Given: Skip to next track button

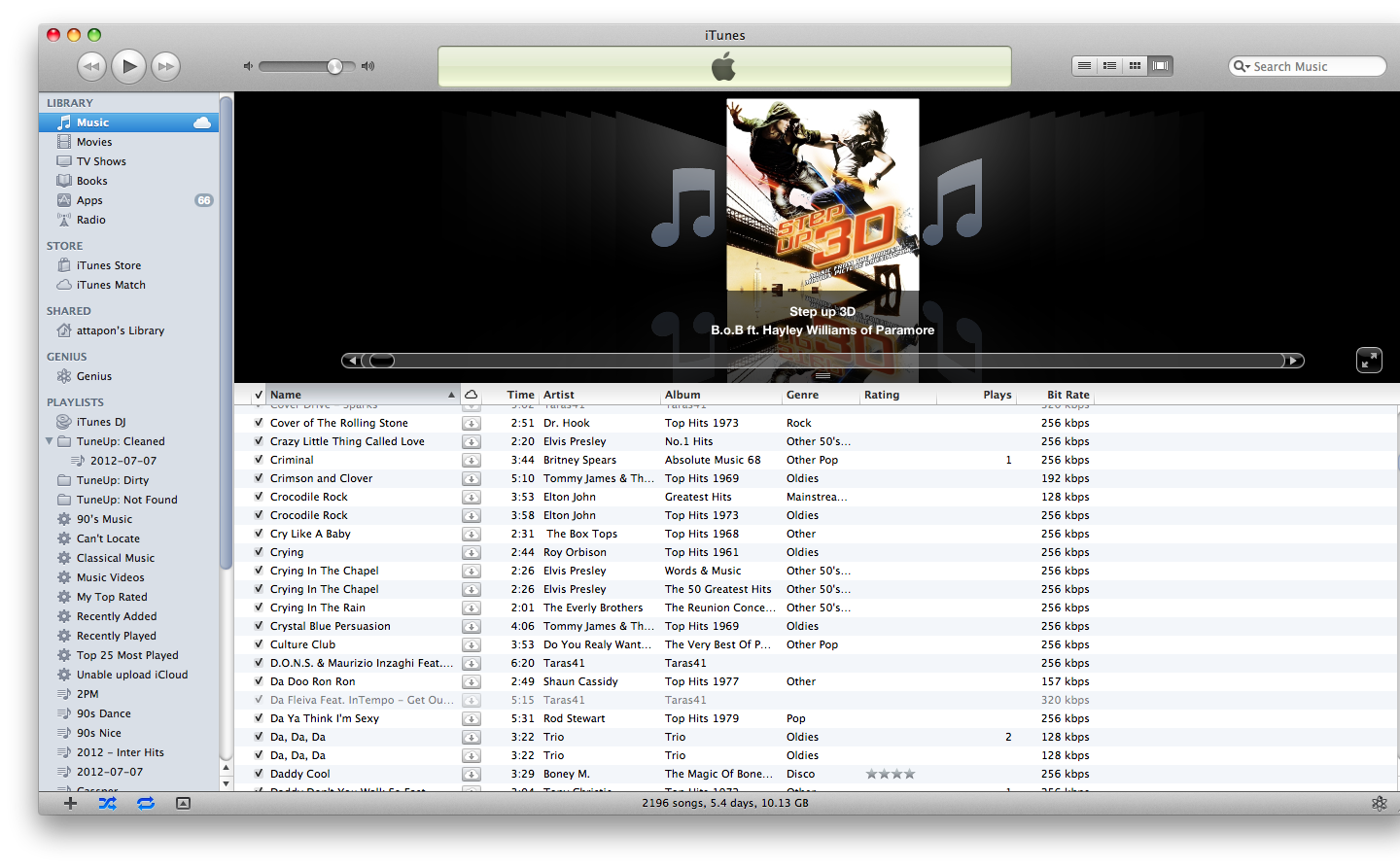Looking at the screenshot, I should pos(166,66).
